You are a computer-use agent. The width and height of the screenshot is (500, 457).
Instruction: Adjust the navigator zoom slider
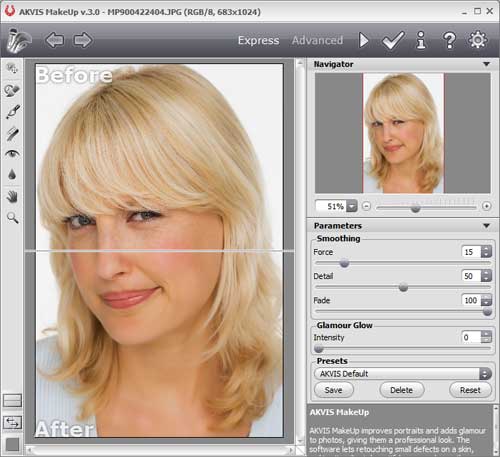pyautogui.click(x=415, y=208)
